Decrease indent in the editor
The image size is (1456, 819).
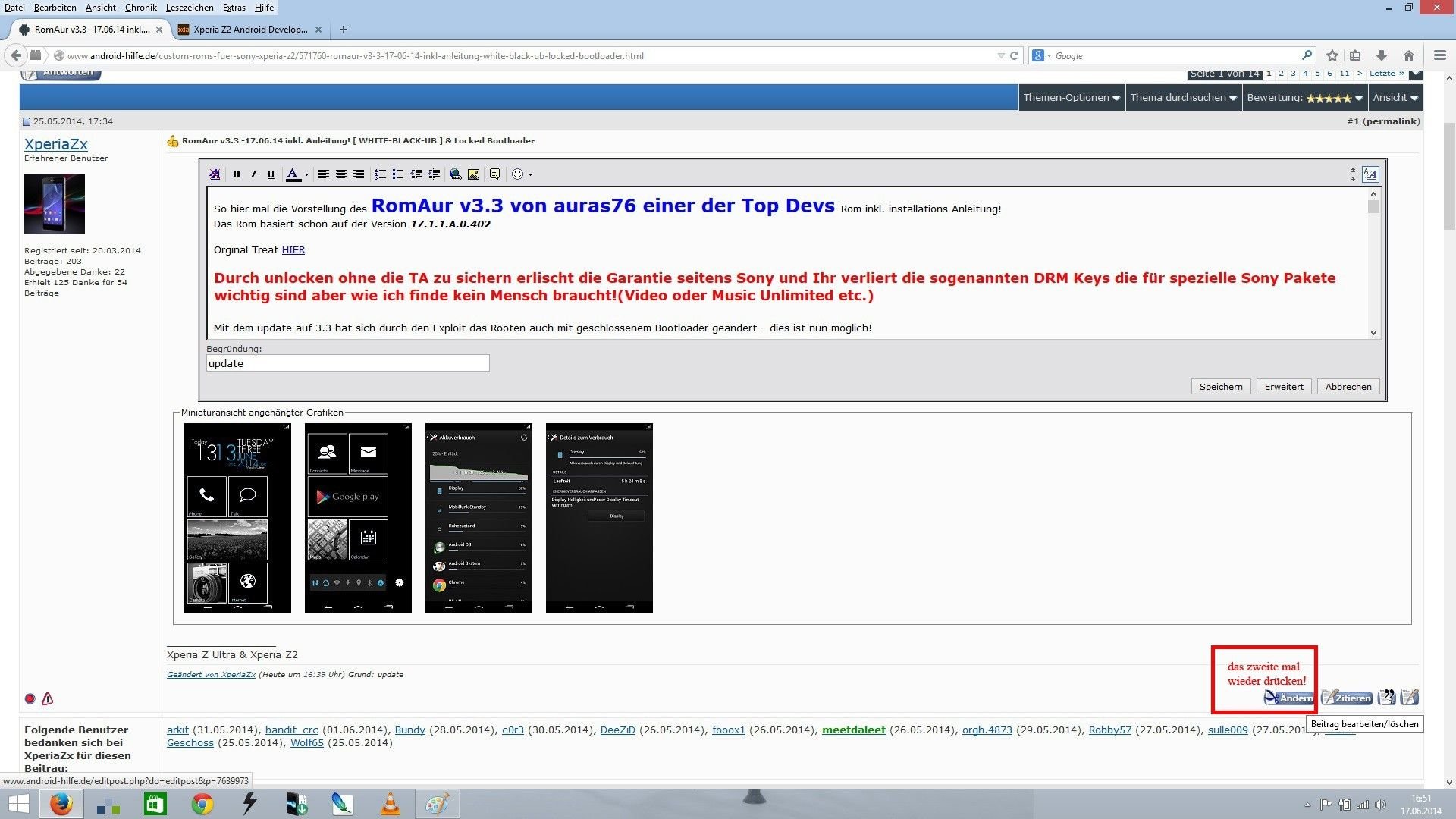(x=416, y=174)
